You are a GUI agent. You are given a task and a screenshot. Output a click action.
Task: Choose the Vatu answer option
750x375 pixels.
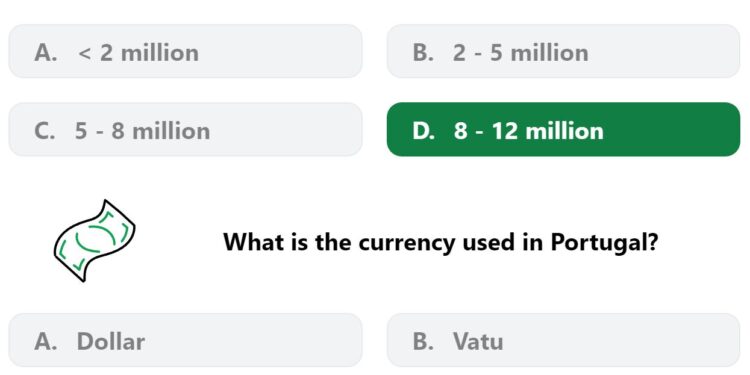(563, 340)
